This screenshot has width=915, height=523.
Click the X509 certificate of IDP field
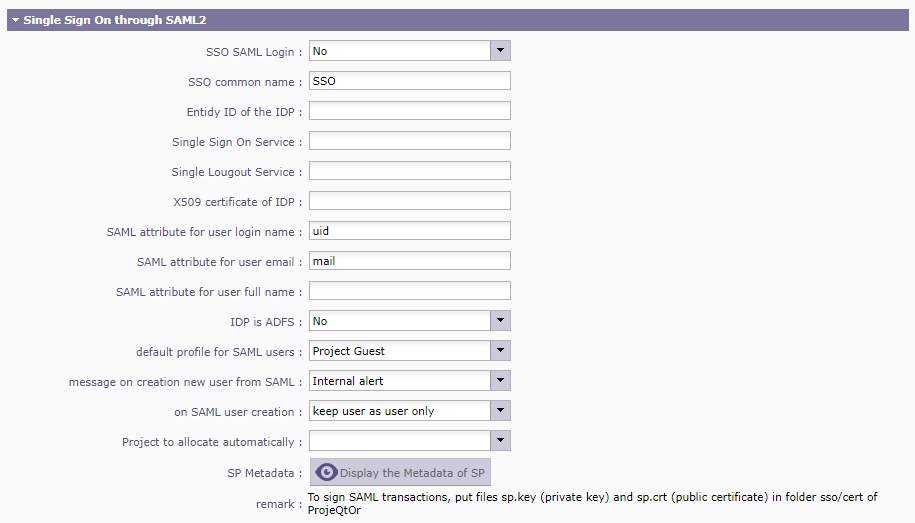click(409, 201)
